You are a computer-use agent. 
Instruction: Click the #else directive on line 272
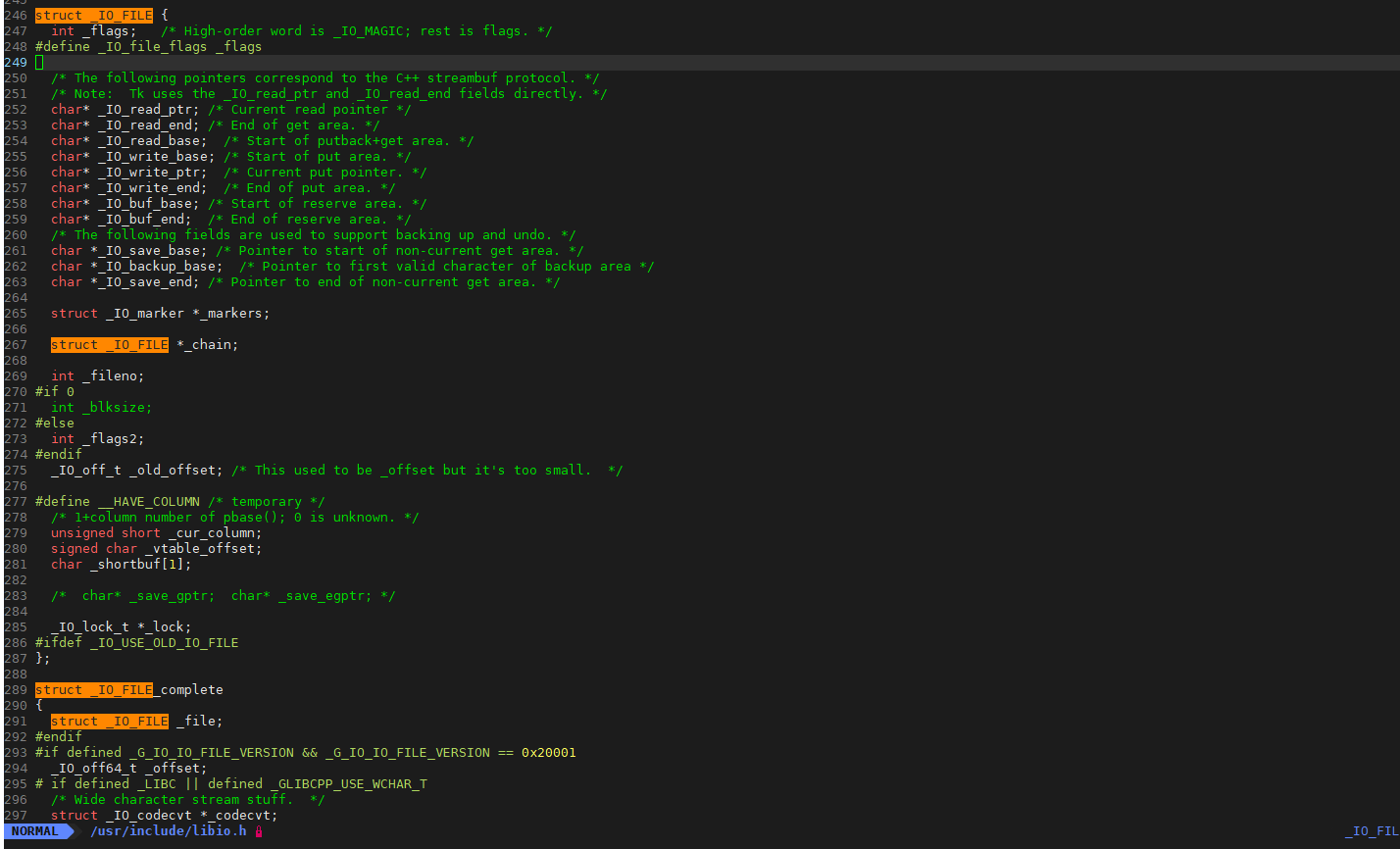click(55, 424)
